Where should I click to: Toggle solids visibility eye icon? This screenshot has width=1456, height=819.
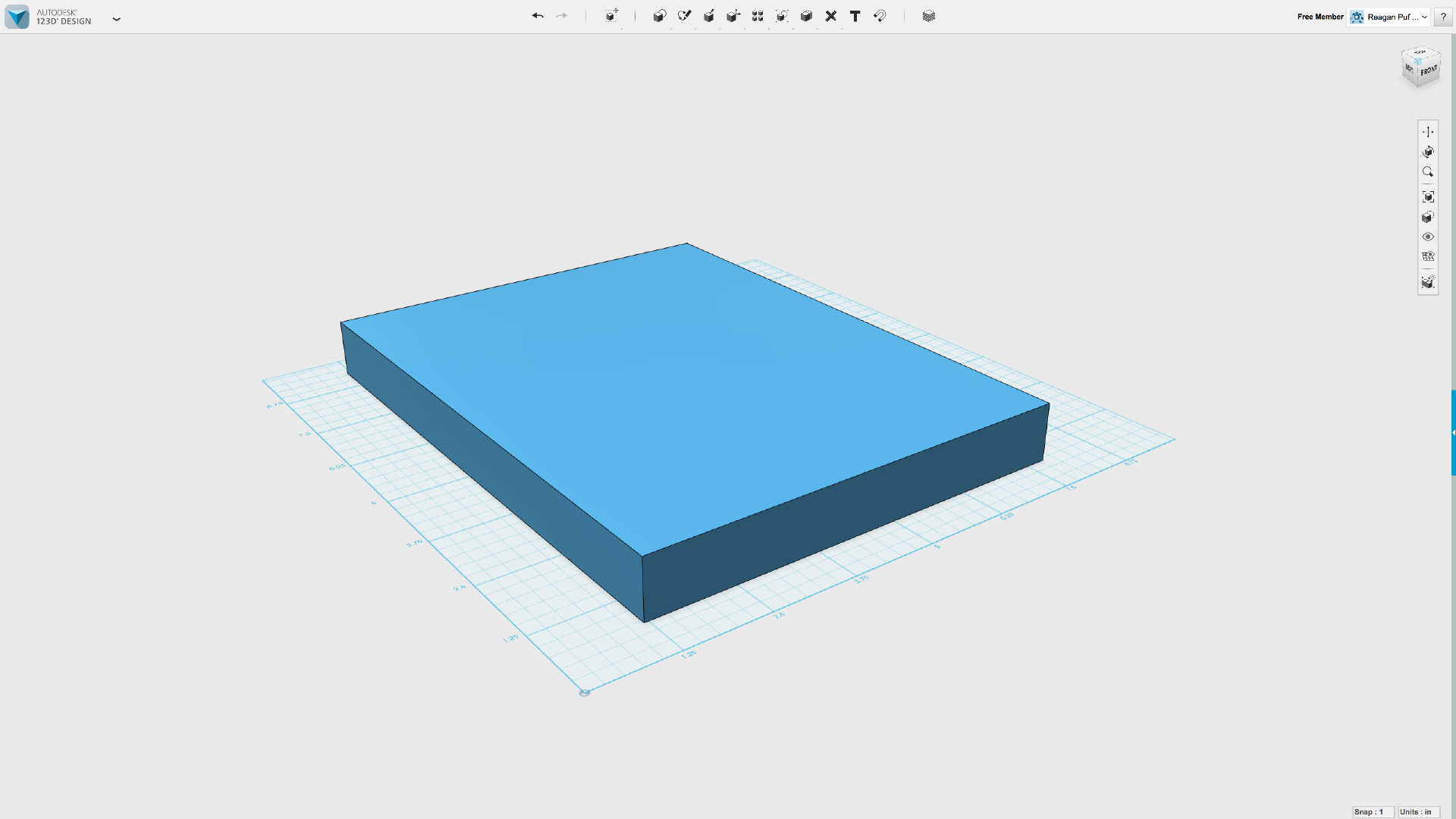1428,237
